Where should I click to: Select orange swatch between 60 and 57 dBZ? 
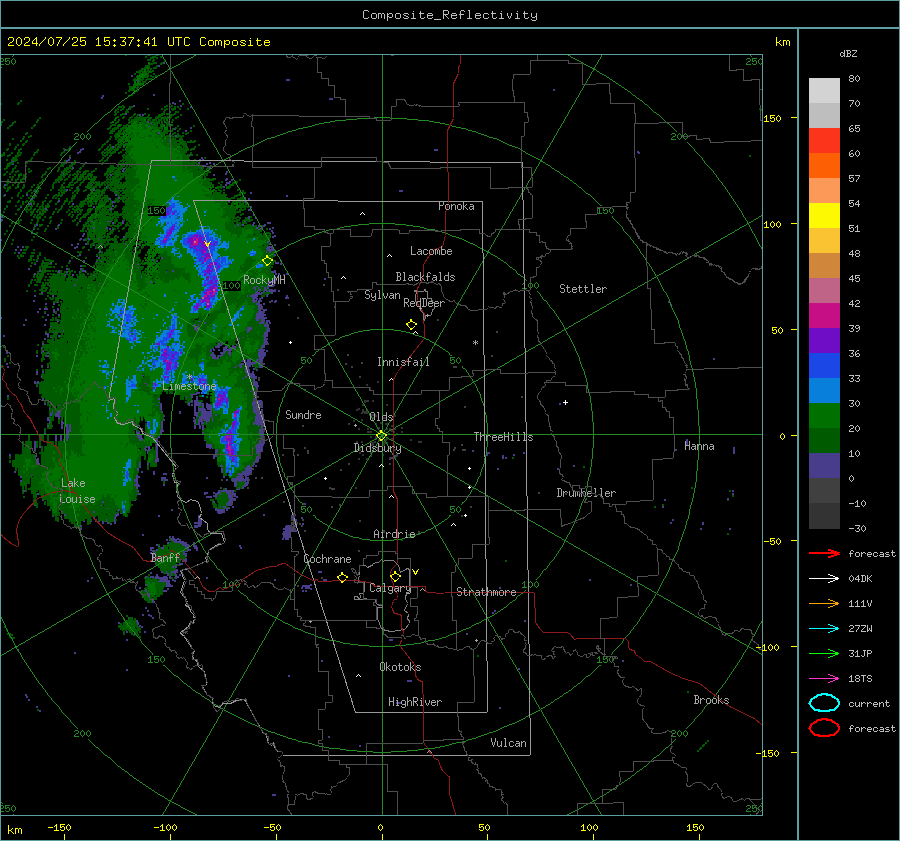tap(824, 166)
